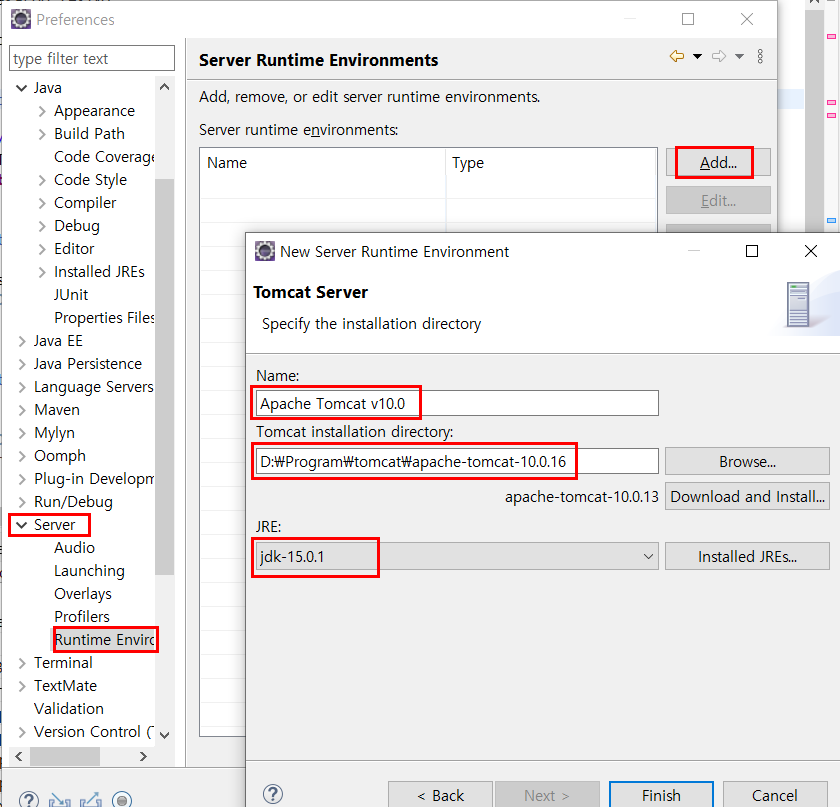Viewport: 840px width, 807px height.
Task: Maximize the New Server Runtime Environment dialog
Action: click(x=752, y=251)
